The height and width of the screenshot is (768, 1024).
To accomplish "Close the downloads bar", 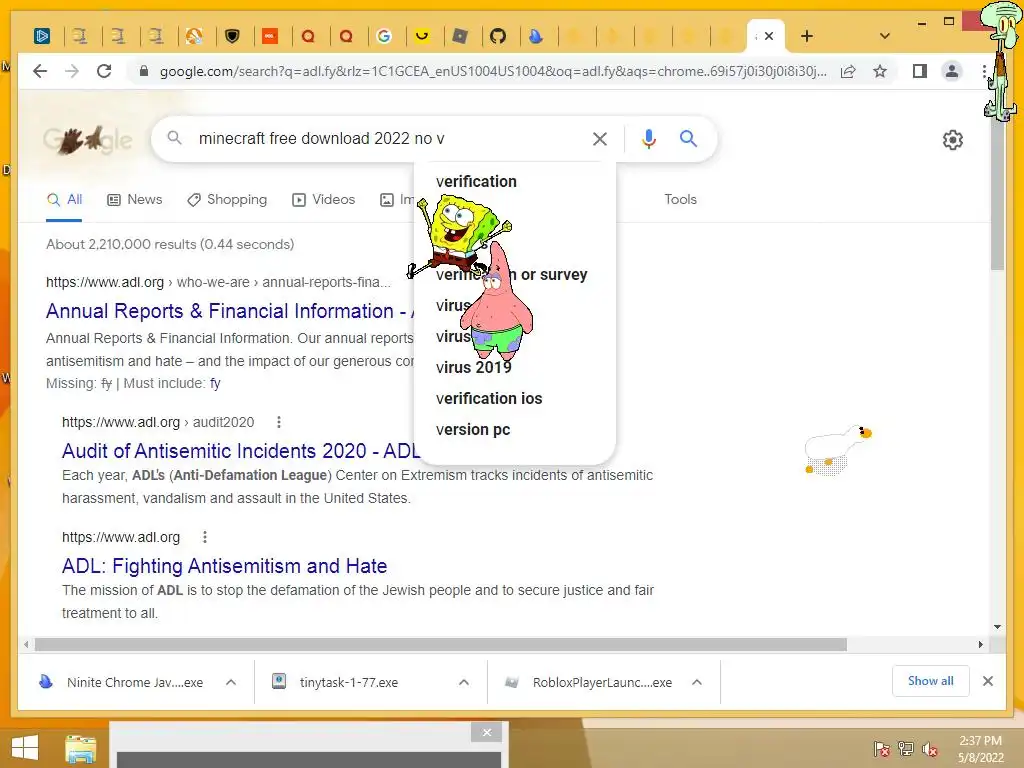I will (x=988, y=681).
